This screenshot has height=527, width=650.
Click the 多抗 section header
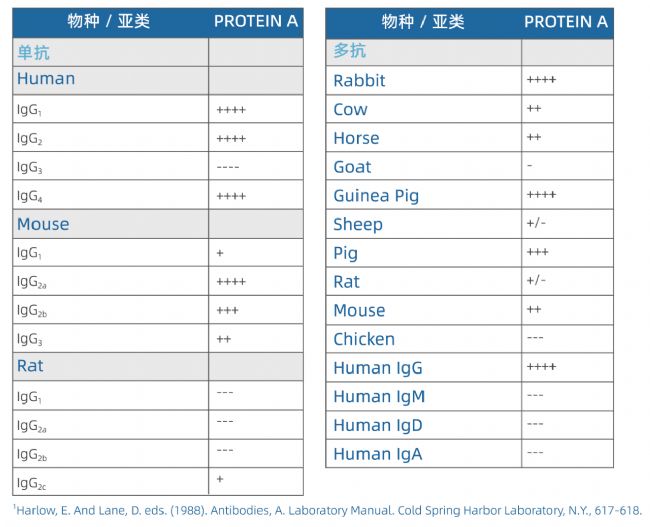(x=346, y=51)
